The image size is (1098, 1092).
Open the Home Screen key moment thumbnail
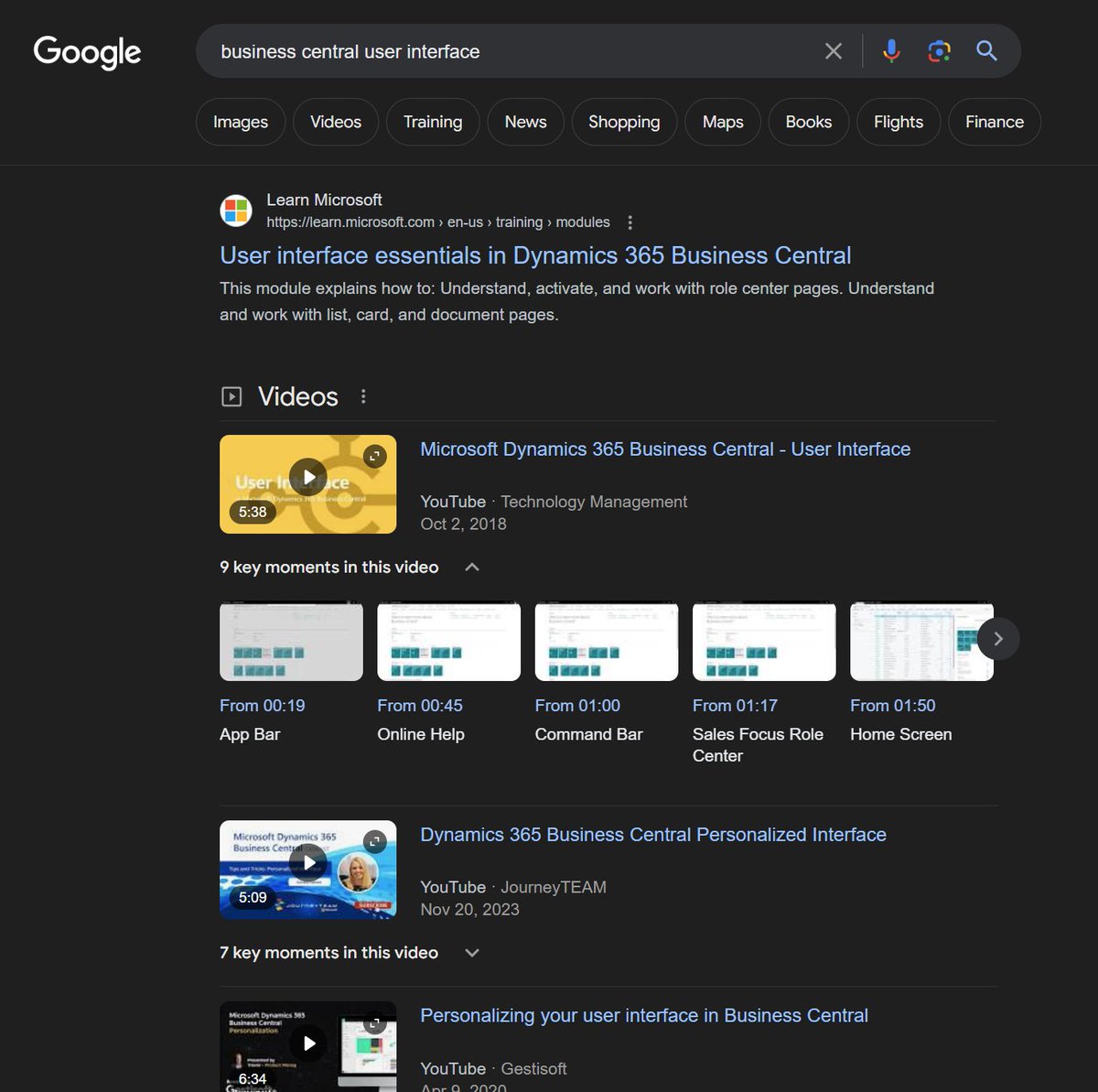[x=921, y=641]
